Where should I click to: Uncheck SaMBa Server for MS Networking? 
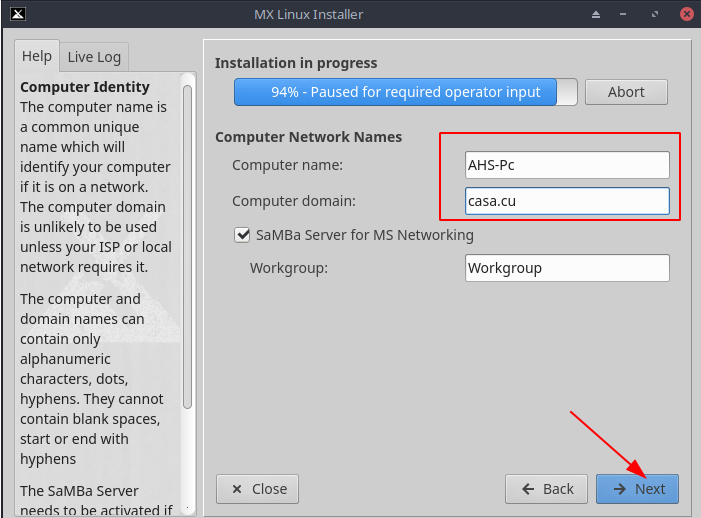pos(242,235)
